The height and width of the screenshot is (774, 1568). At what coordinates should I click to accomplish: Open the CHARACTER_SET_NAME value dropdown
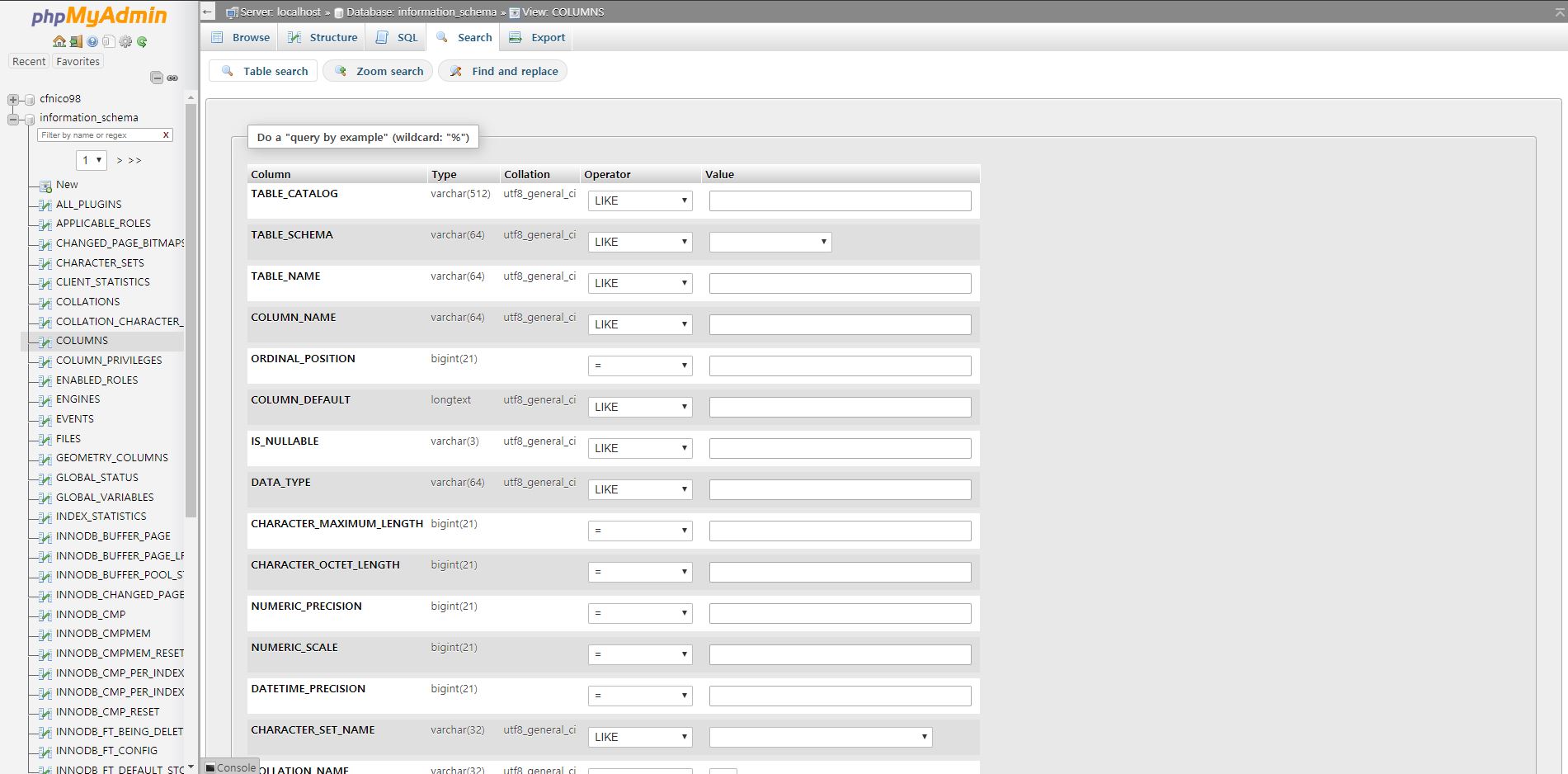pos(820,737)
